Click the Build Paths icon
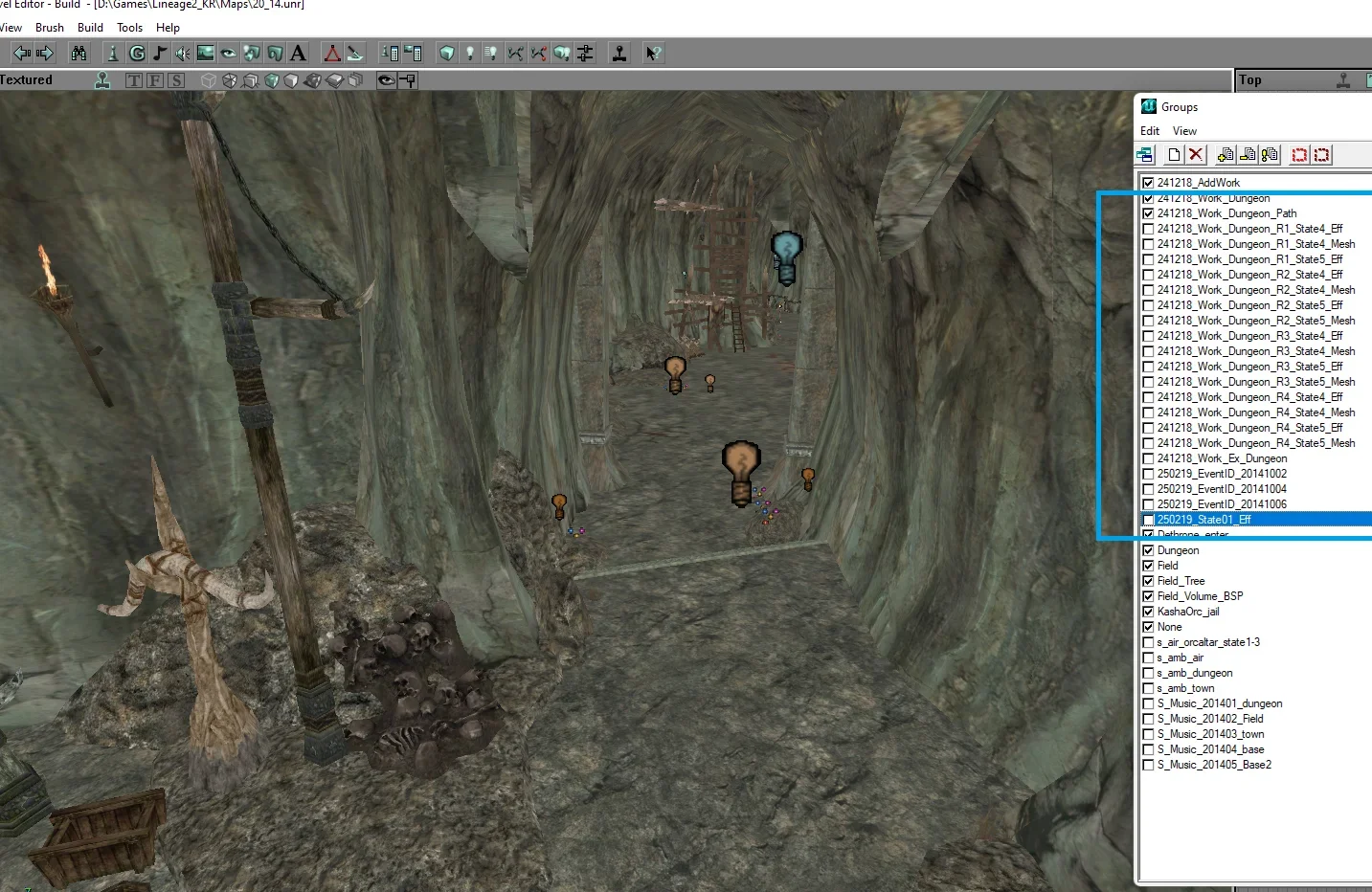1372x892 pixels. coord(514,54)
